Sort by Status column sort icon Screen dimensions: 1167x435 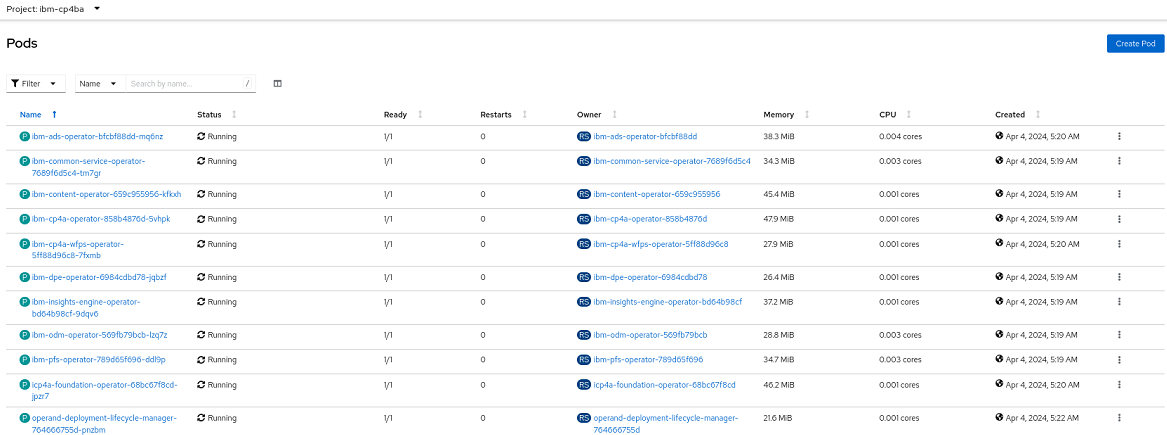coord(234,115)
